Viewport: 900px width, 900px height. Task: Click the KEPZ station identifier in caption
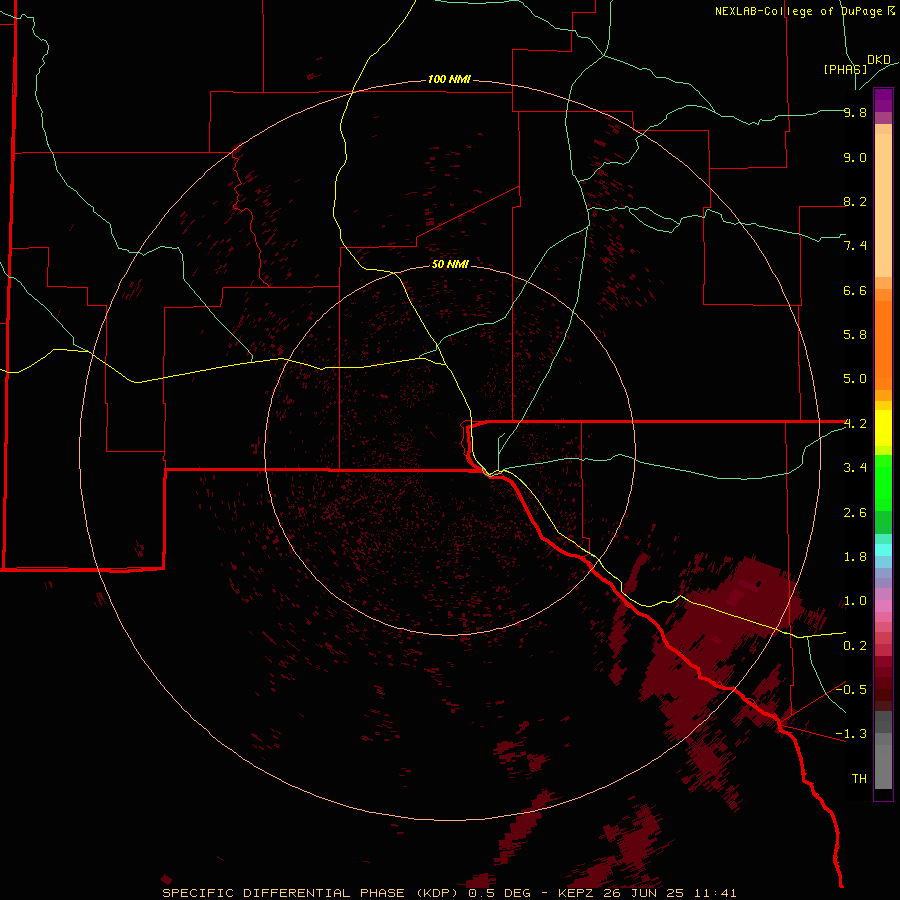pos(577,893)
